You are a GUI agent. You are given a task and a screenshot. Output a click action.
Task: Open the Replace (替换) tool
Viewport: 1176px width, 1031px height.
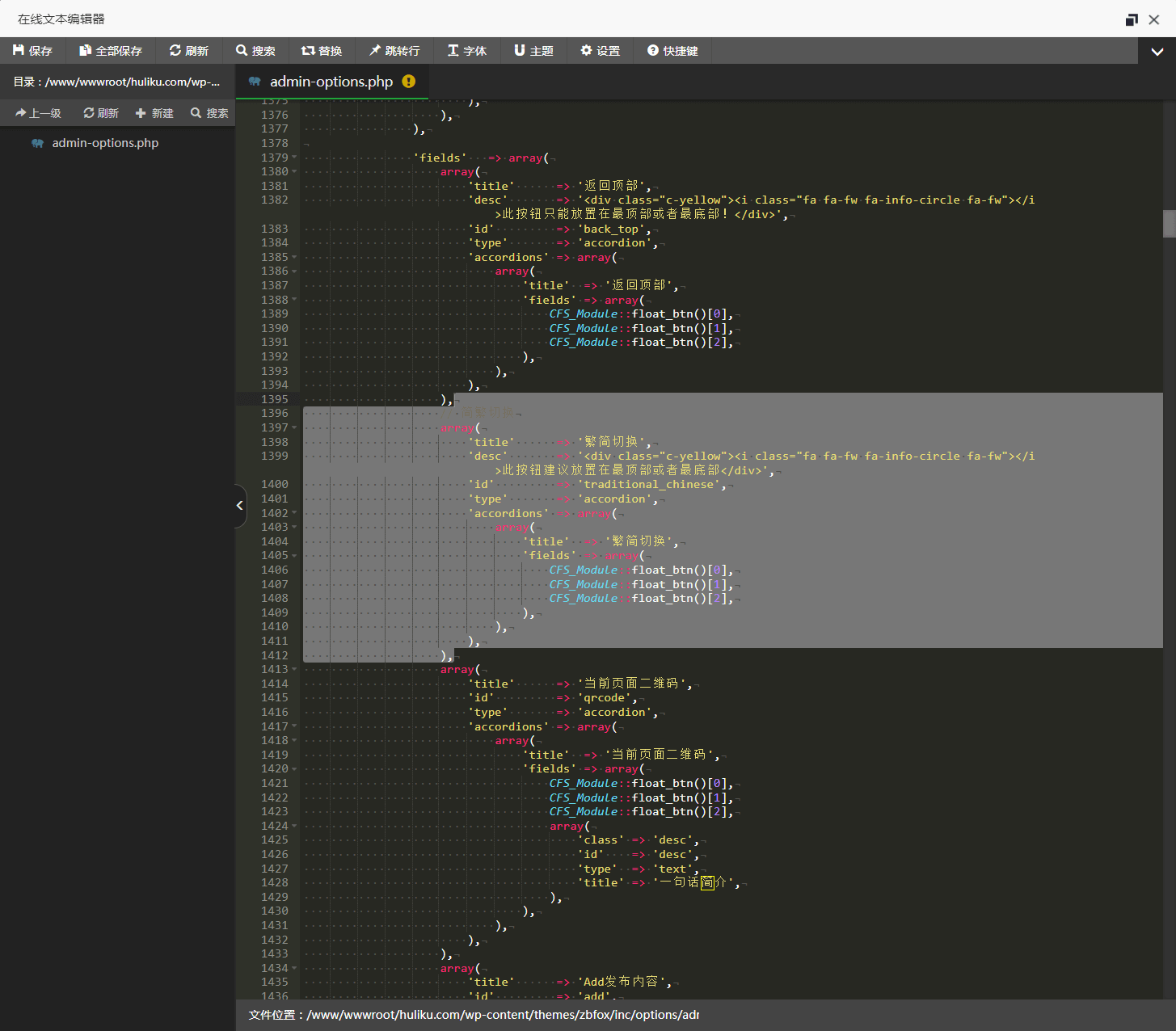click(321, 51)
